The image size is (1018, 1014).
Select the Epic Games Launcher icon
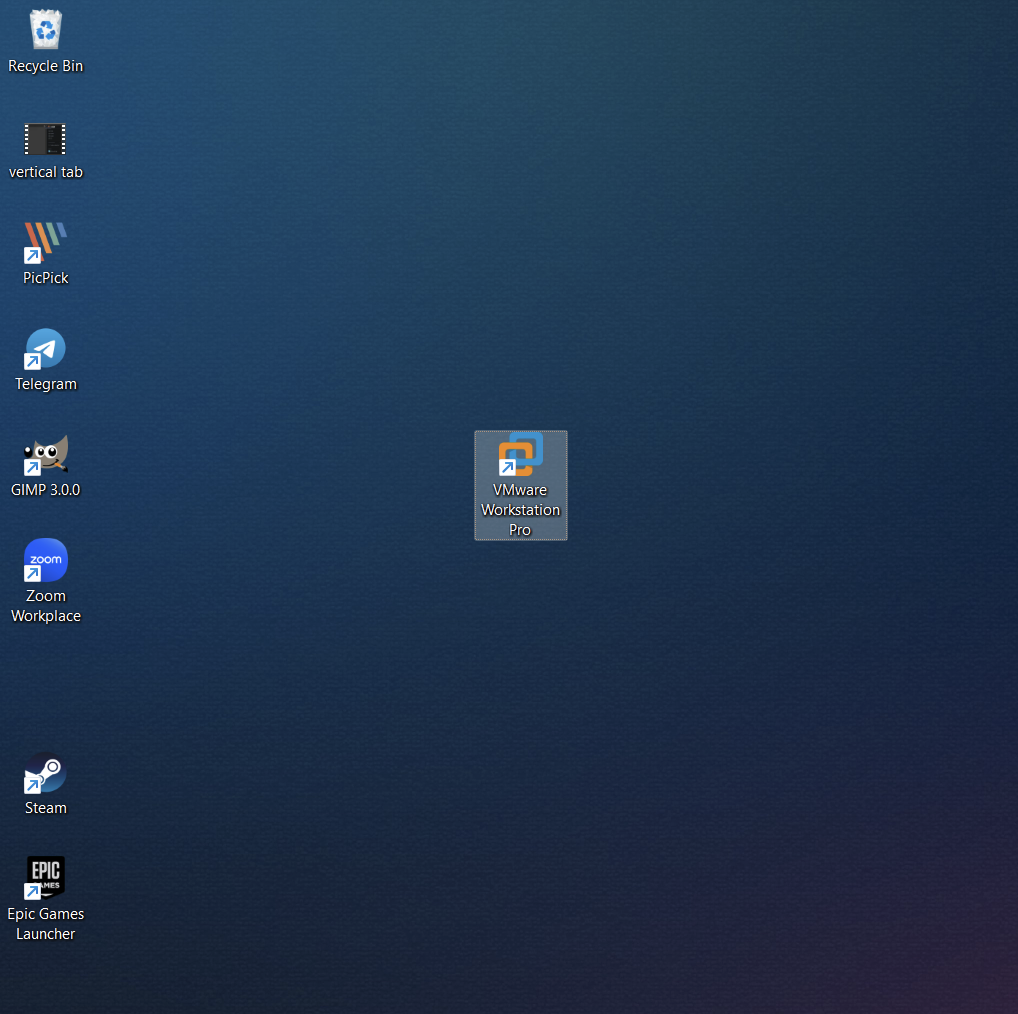coord(46,878)
